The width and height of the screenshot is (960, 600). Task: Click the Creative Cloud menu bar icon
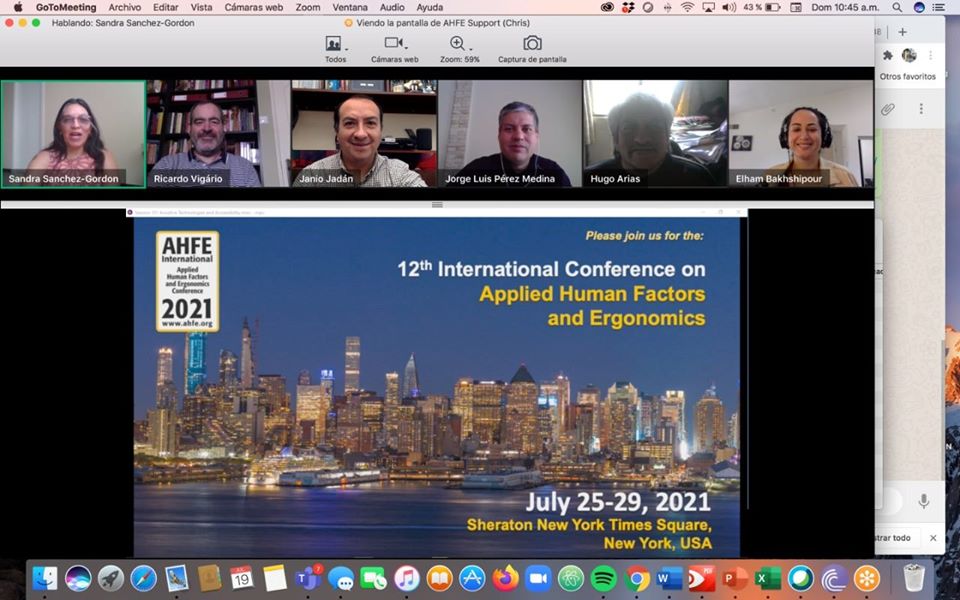click(x=607, y=7)
